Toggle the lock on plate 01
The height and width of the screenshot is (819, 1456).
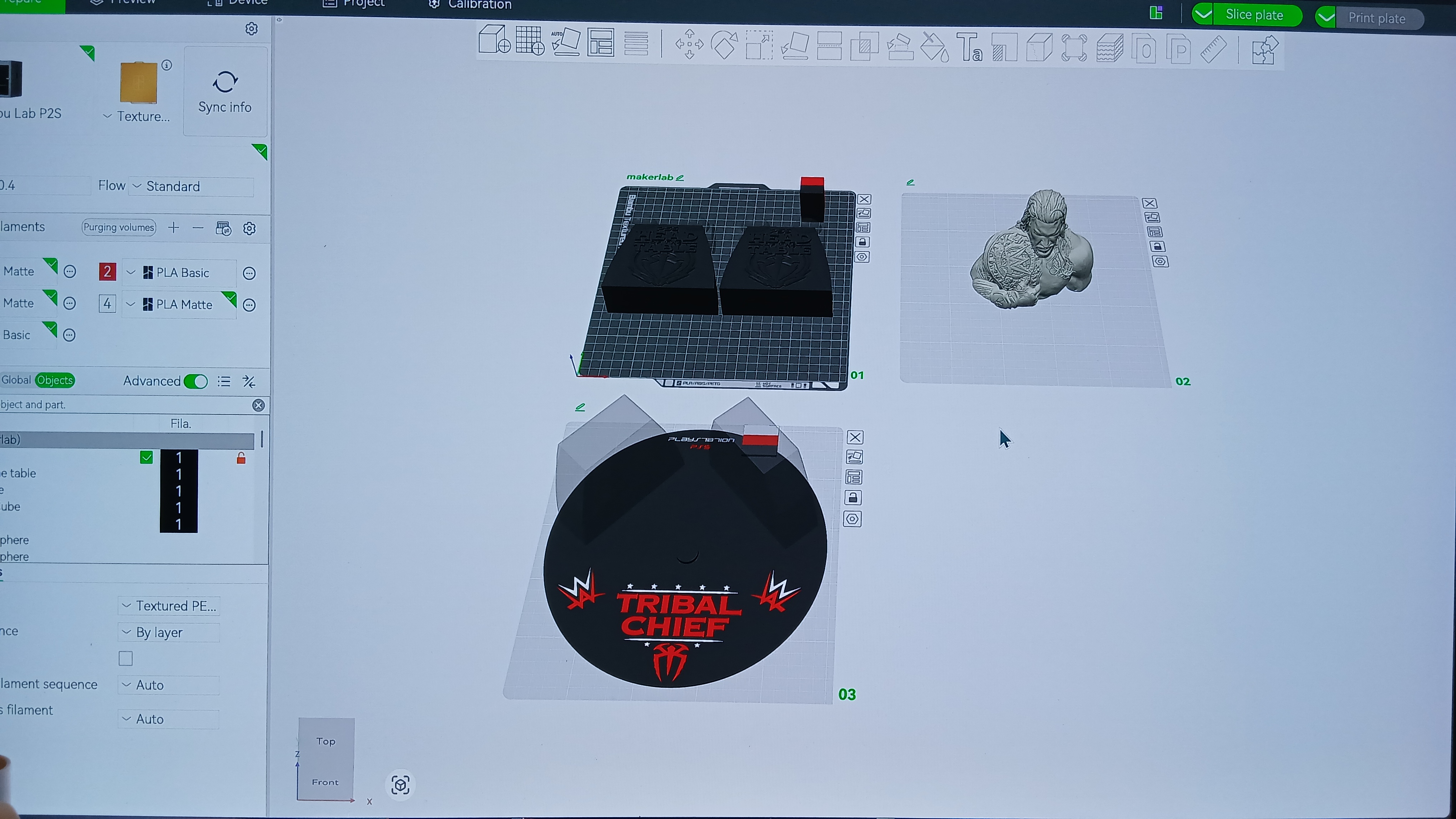[862, 242]
